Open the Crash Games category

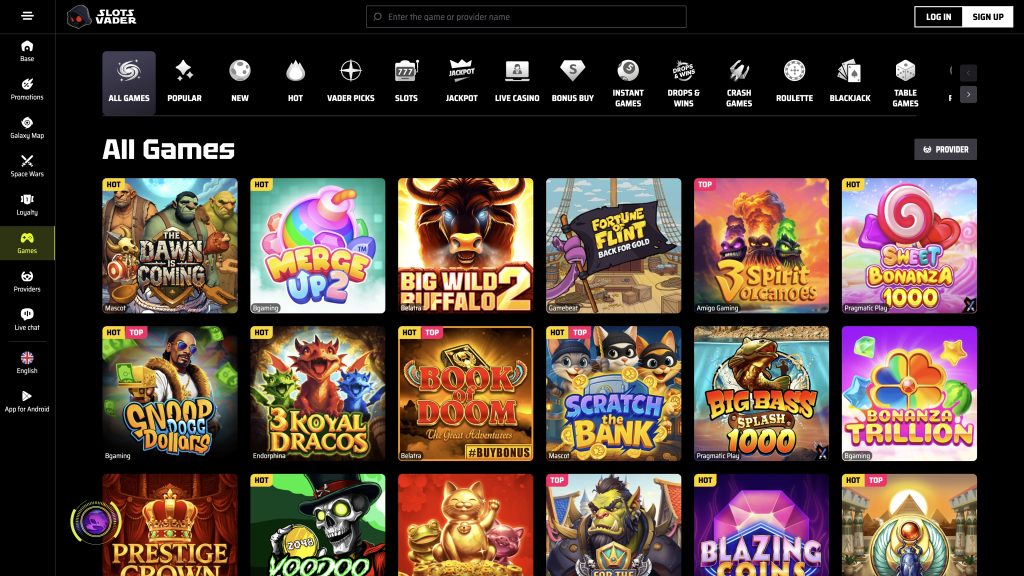coord(738,82)
